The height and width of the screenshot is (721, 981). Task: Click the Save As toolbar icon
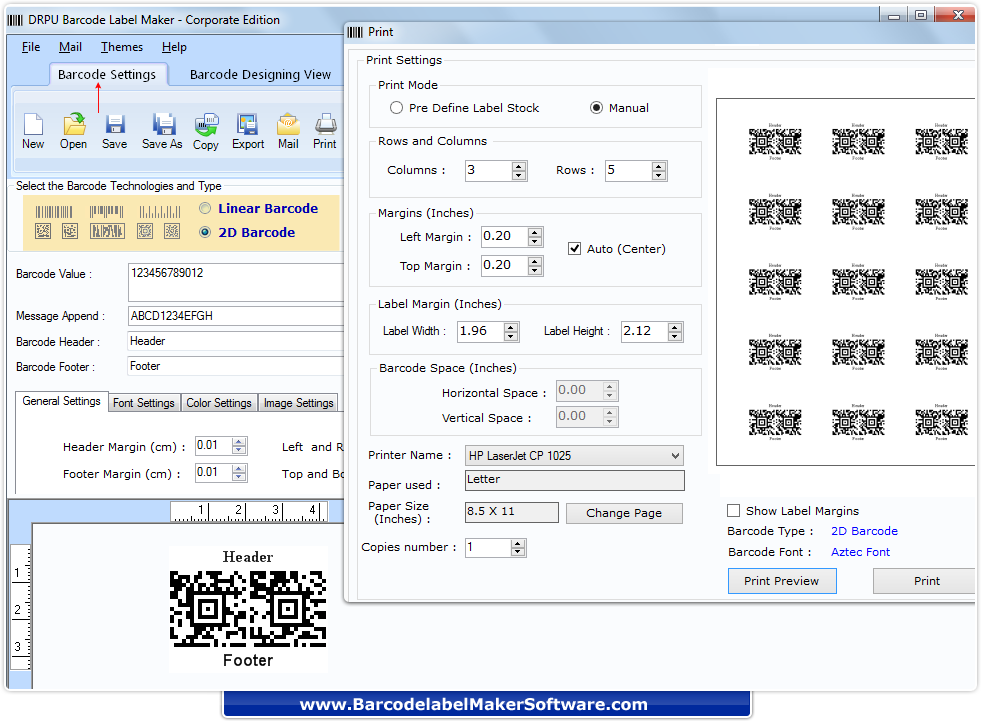[x=162, y=131]
